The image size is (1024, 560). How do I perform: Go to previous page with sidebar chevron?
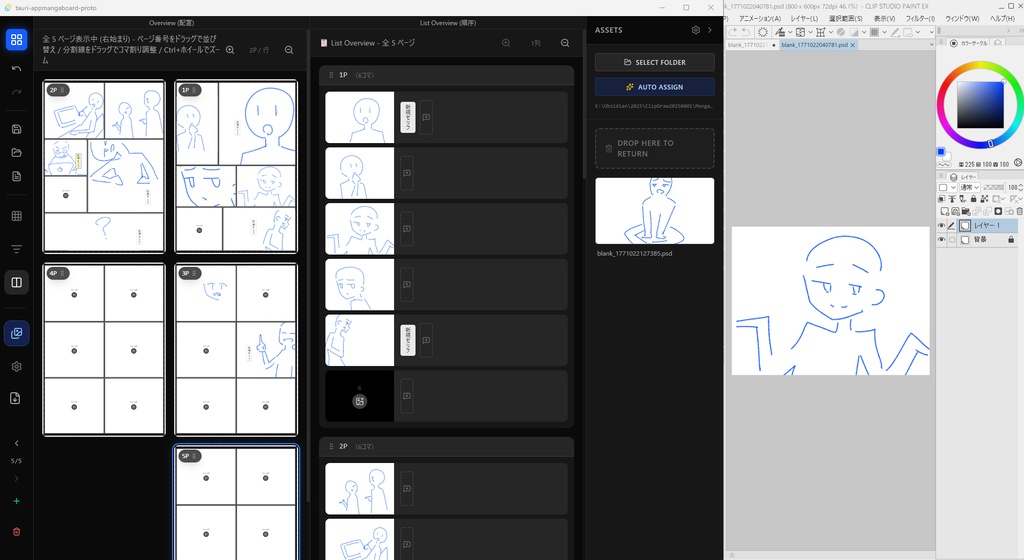pyautogui.click(x=16, y=443)
